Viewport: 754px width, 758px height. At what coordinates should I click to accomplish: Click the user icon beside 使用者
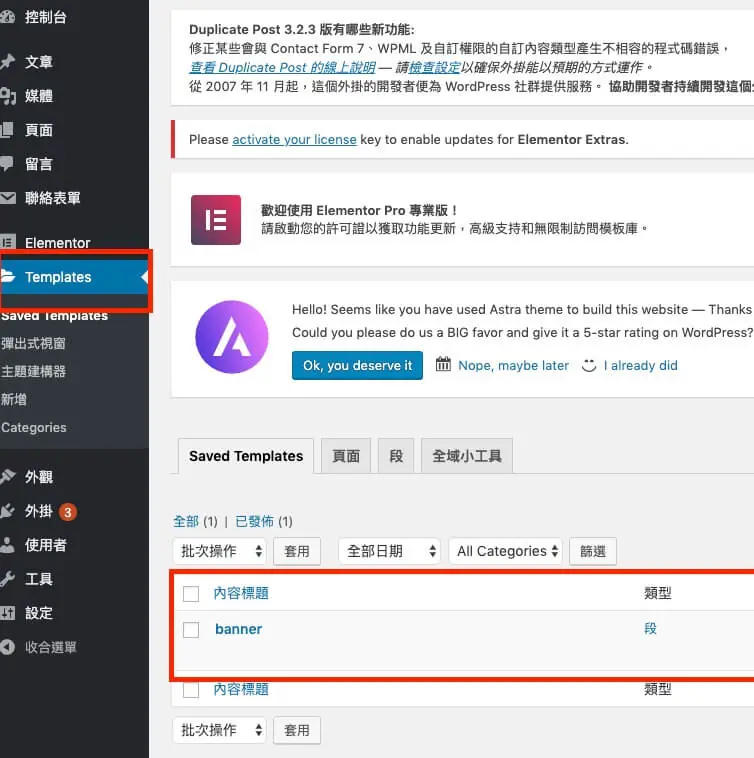click(7, 545)
